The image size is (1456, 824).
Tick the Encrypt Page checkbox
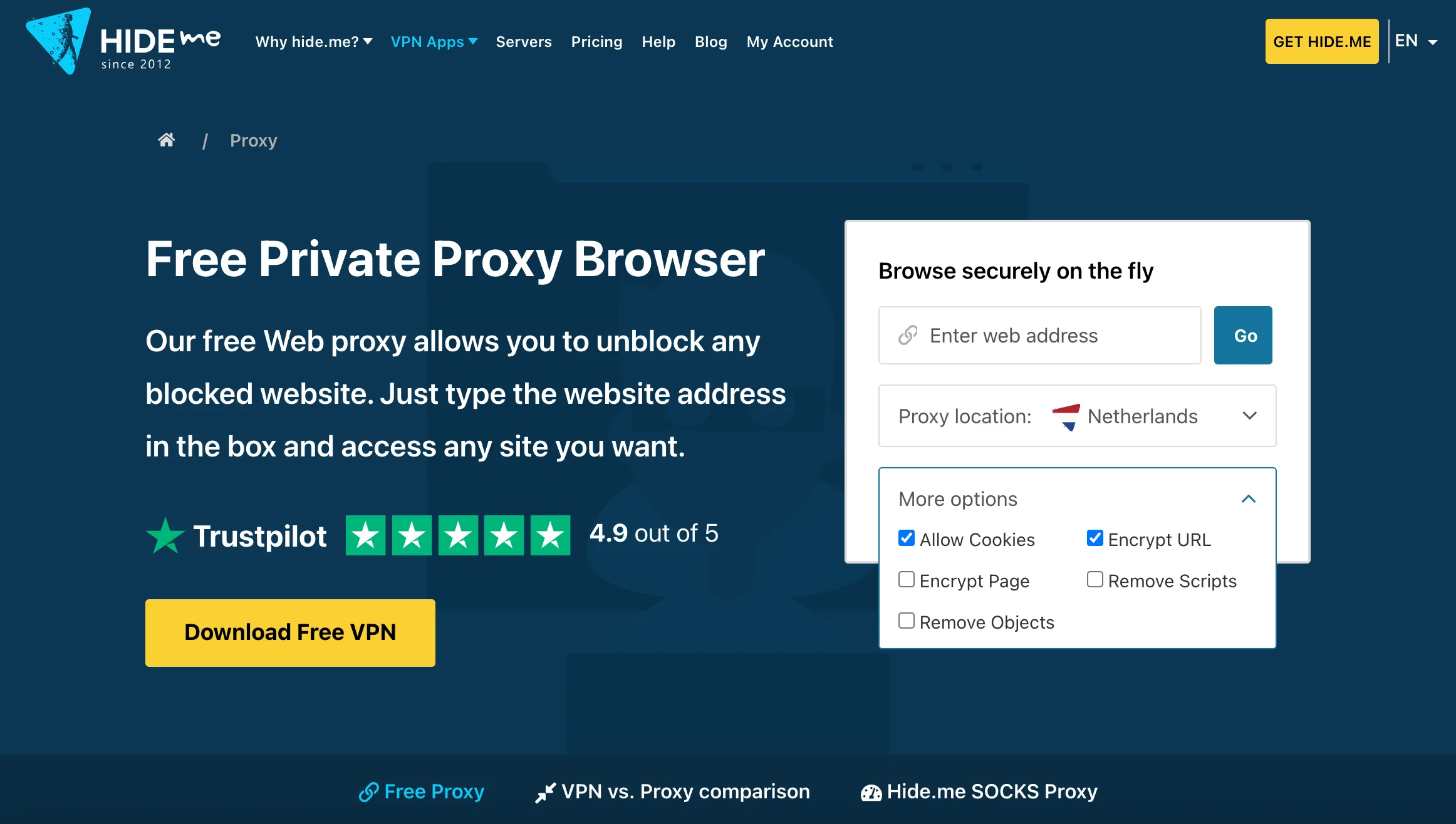point(906,580)
